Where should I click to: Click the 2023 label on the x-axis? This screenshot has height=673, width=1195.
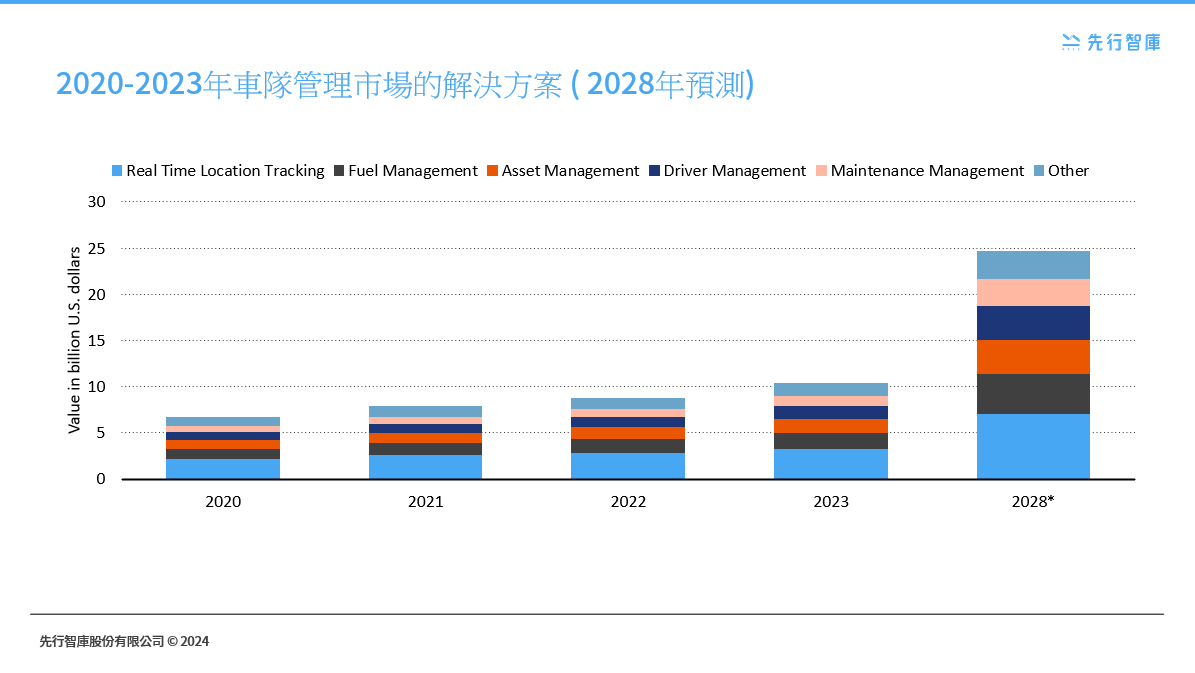coord(830,502)
